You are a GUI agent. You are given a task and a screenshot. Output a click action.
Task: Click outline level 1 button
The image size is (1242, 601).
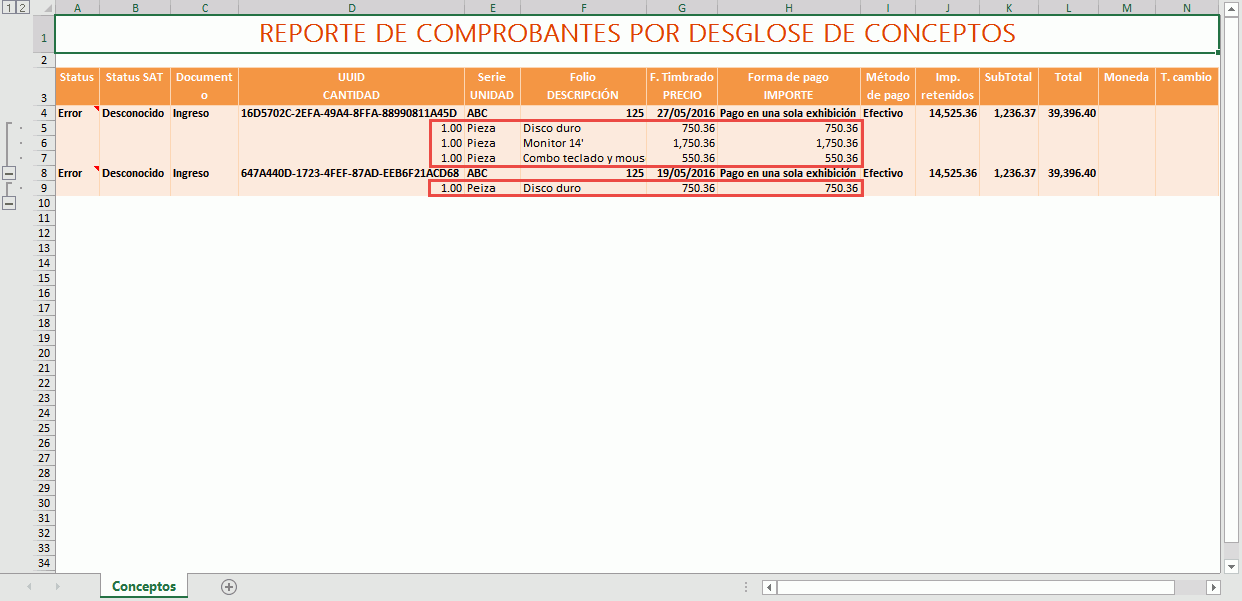click(x=8, y=8)
